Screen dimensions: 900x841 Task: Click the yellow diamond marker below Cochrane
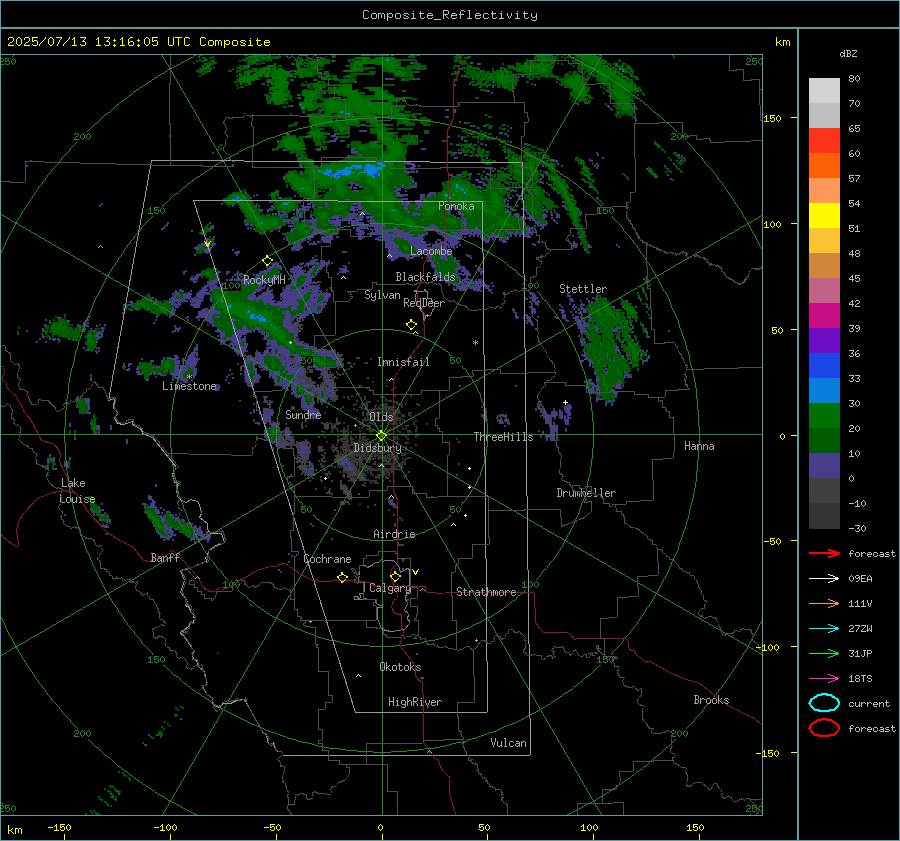343,578
